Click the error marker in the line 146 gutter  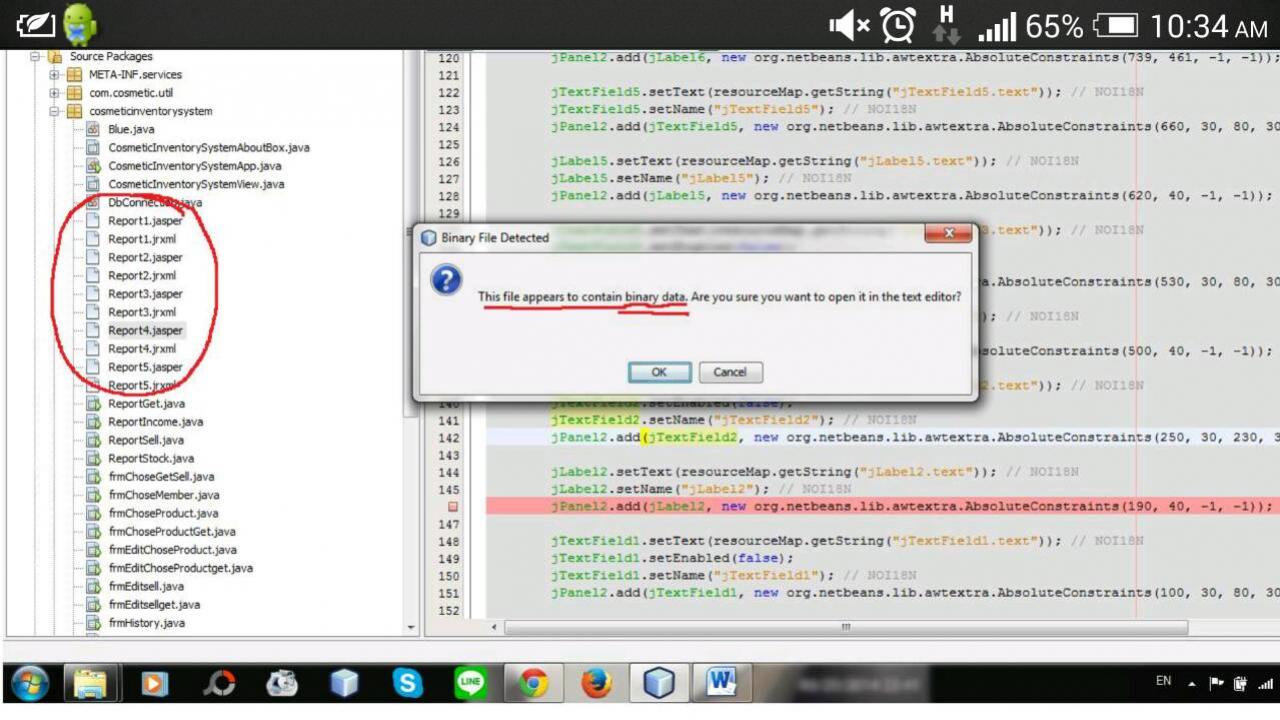452,507
